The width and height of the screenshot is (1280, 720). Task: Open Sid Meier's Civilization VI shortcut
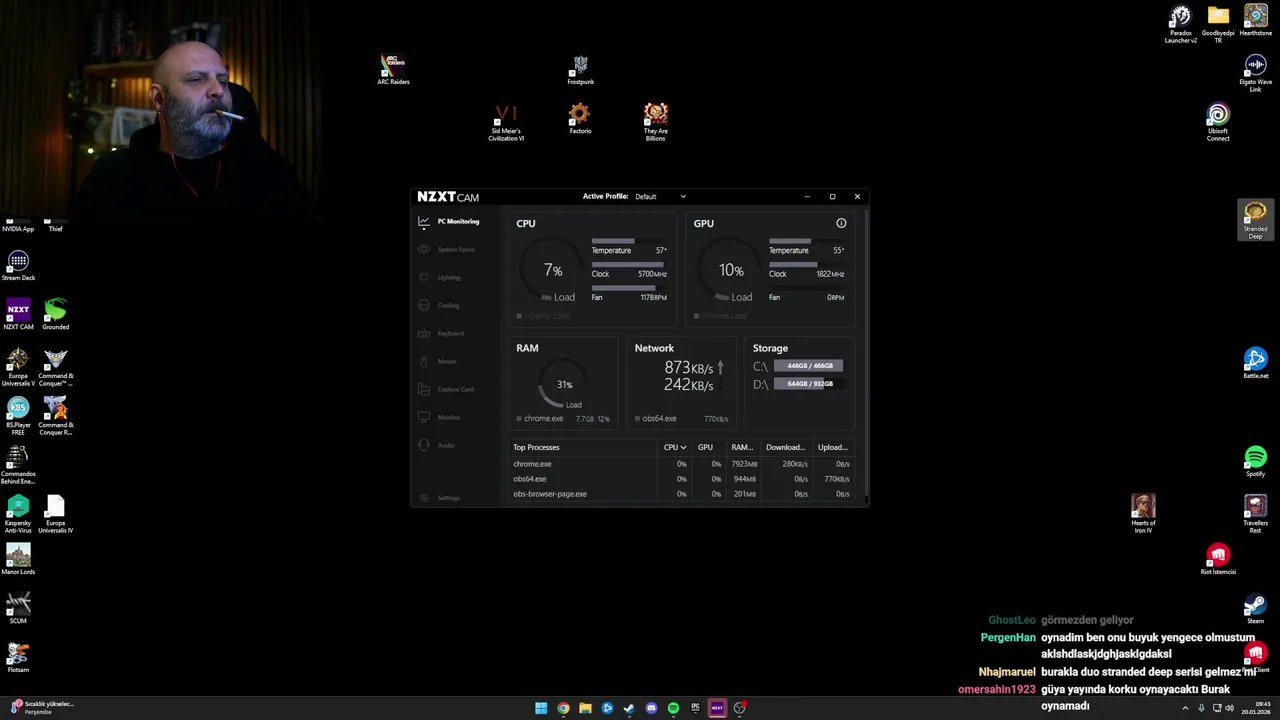(x=506, y=122)
